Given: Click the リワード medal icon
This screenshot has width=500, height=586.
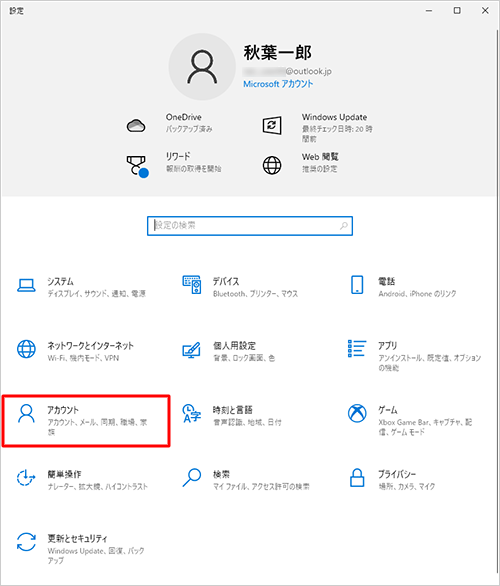Looking at the screenshot, I should [x=137, y=166].
